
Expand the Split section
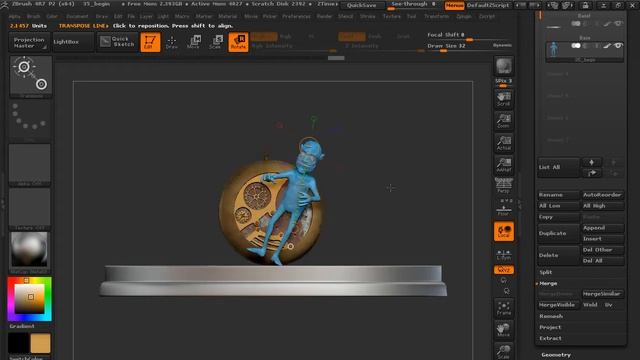tap(546, 272)
